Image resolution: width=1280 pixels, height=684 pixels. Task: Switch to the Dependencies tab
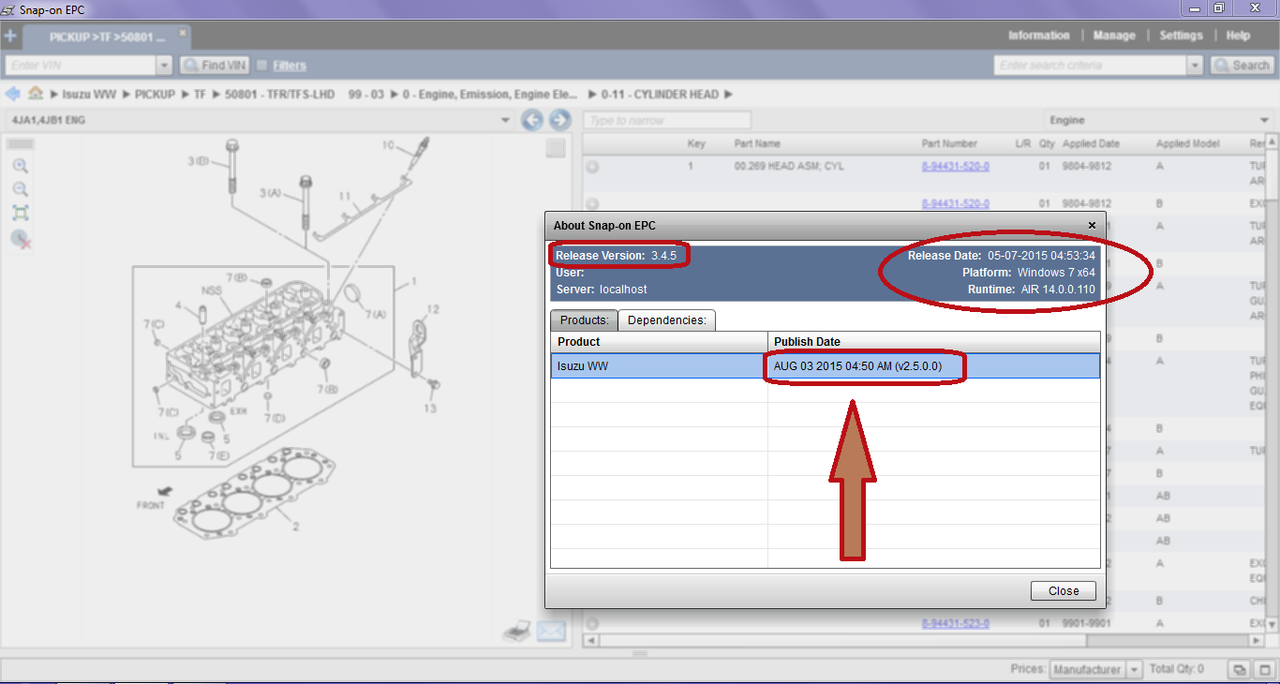click(x=667, y=320)
